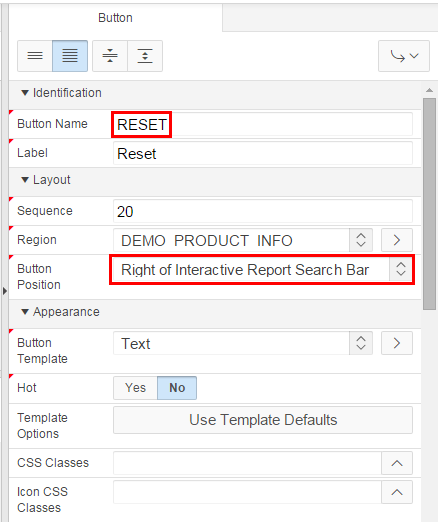438x522 pixels.
Task: Open the Button Template select list
Action: 243,343
